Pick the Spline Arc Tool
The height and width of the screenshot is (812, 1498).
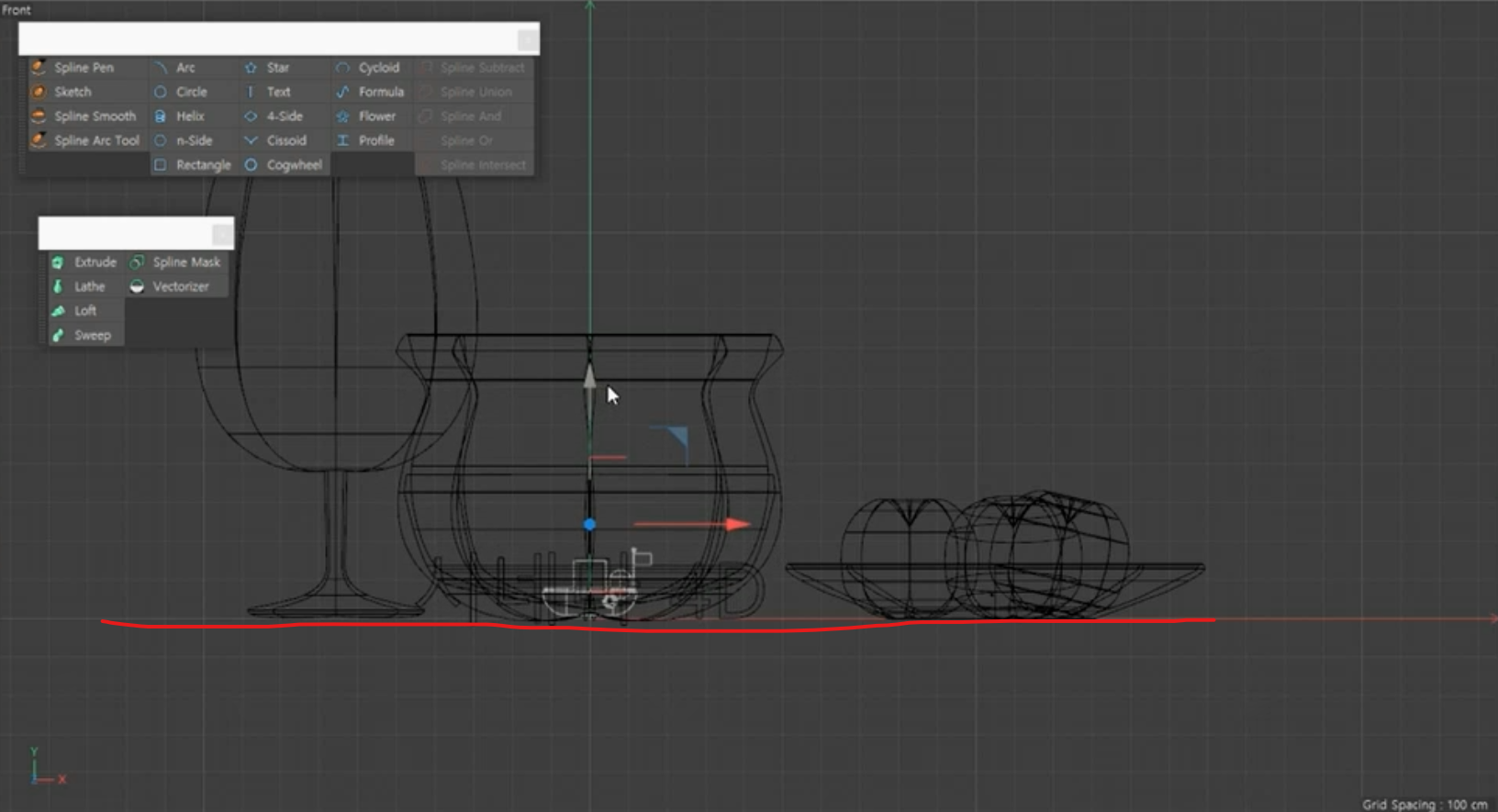[86, 140]
